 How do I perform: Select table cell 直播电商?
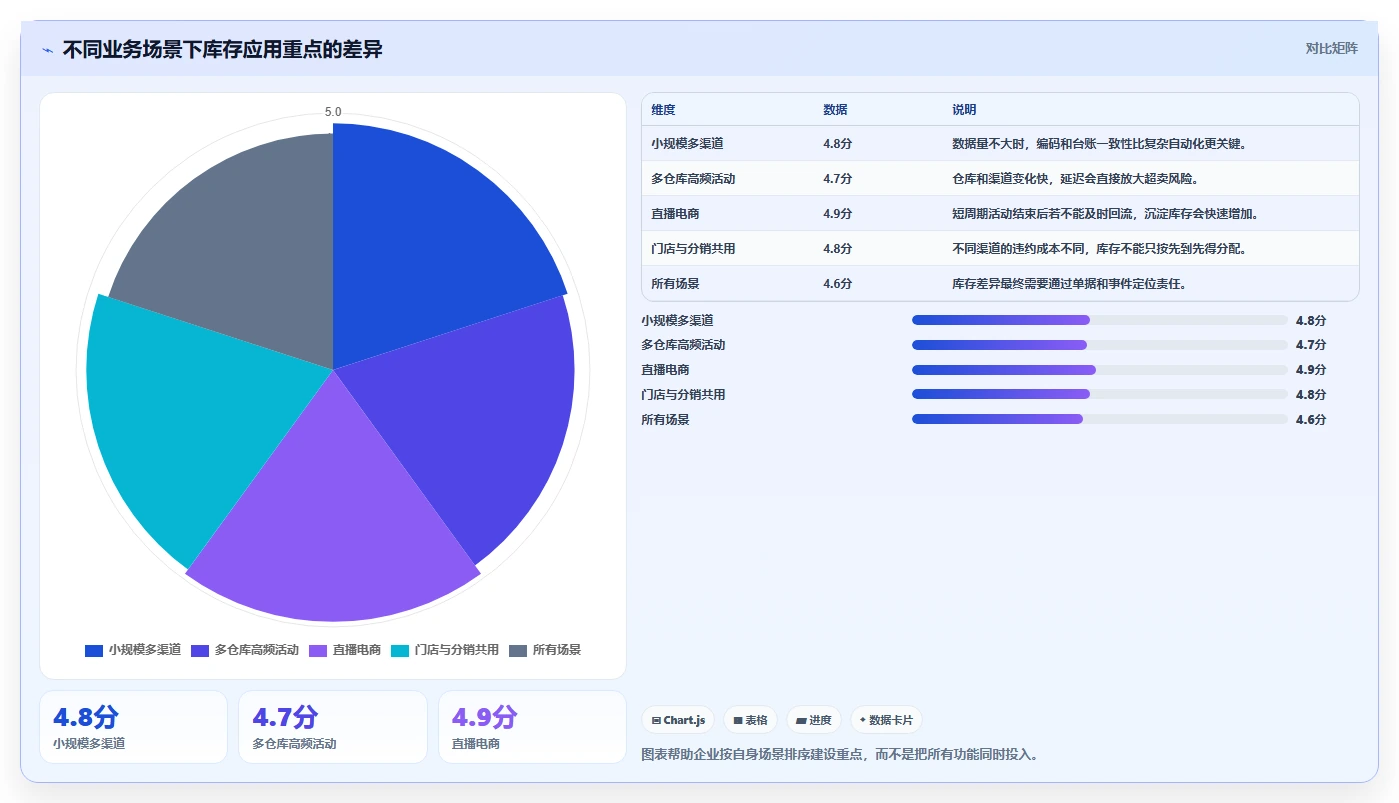(675, 214)
